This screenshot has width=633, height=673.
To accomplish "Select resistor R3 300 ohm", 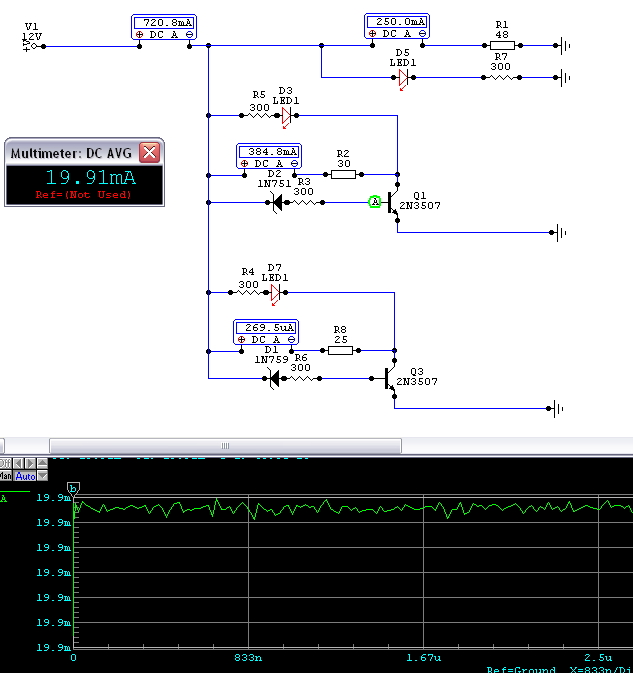I will point(304,202).
